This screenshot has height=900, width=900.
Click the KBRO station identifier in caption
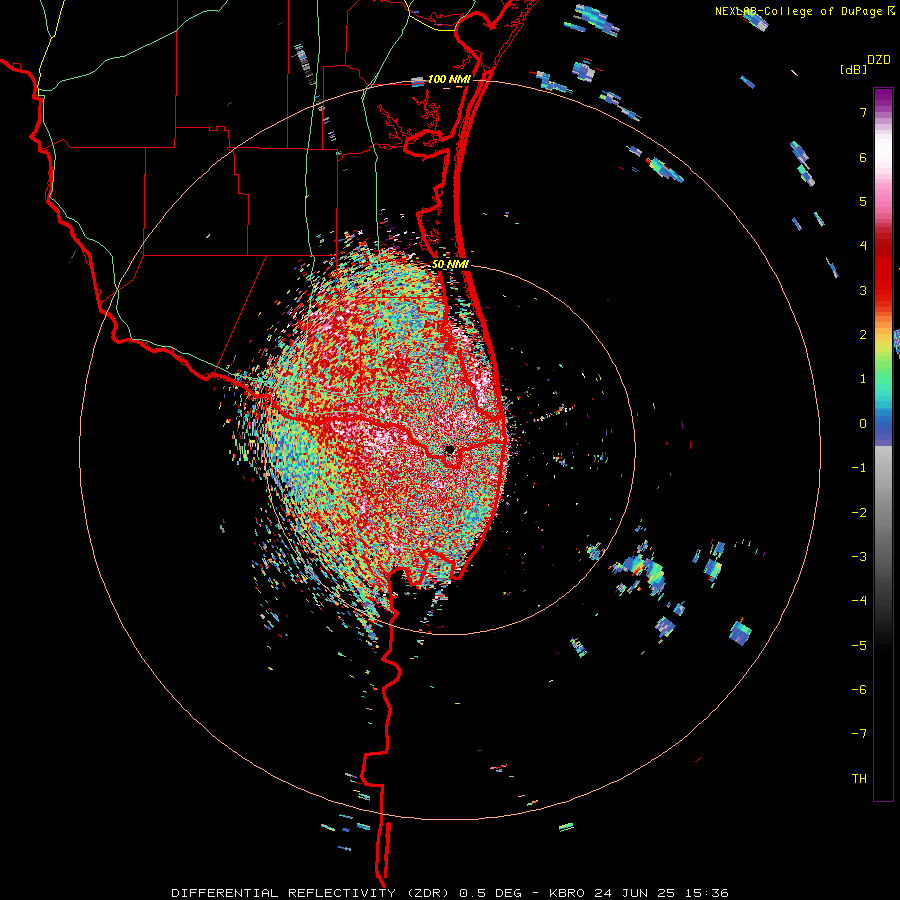pyautogui.click(x=567, y=893)
